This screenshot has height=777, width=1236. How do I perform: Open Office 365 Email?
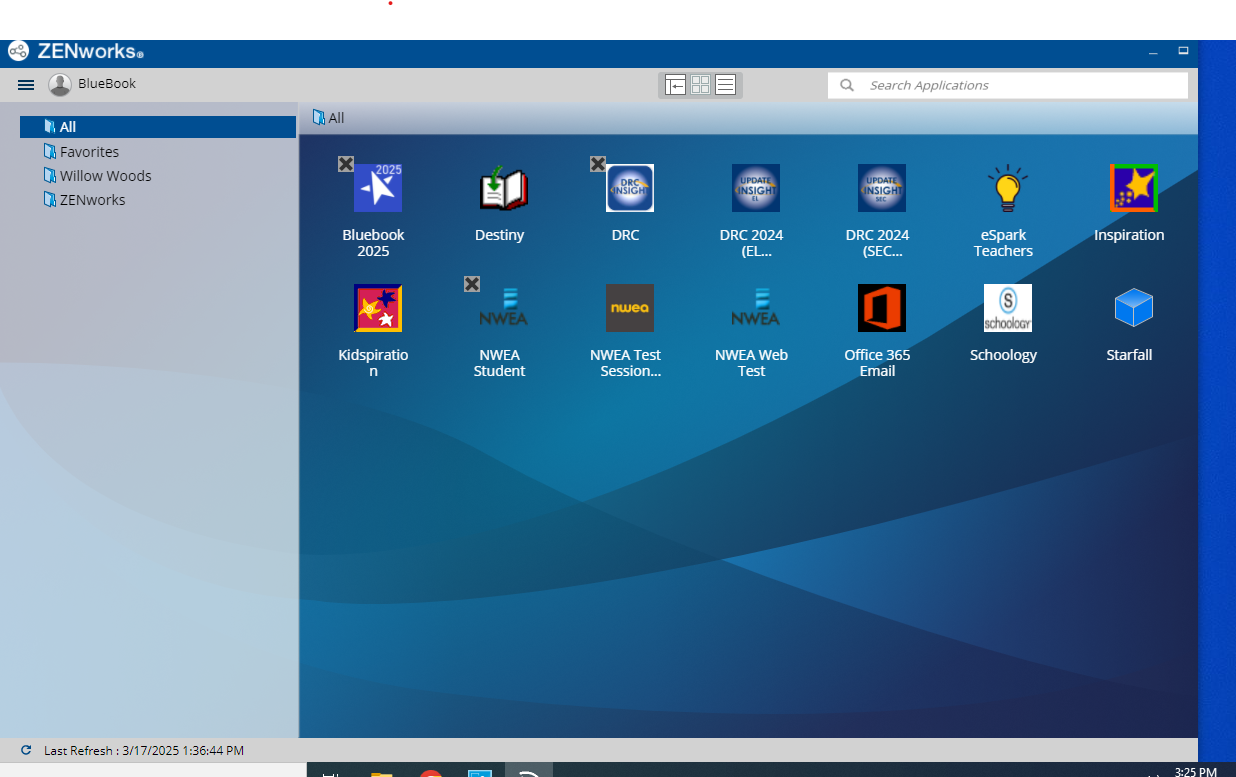pos(881,309)
